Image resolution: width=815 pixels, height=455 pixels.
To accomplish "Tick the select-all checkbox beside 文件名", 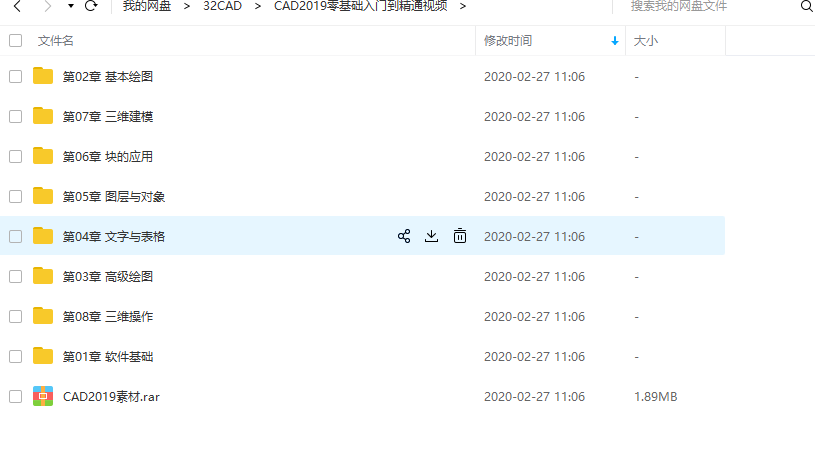I will coord(16,41).
